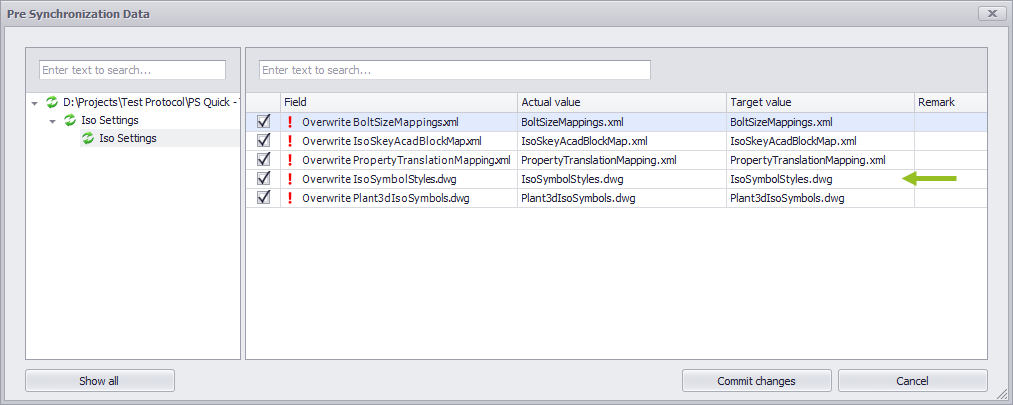
Task: Select the Overwrite Plant3dIsoSymbols.dwg field cell
Action: coord(399,198)
